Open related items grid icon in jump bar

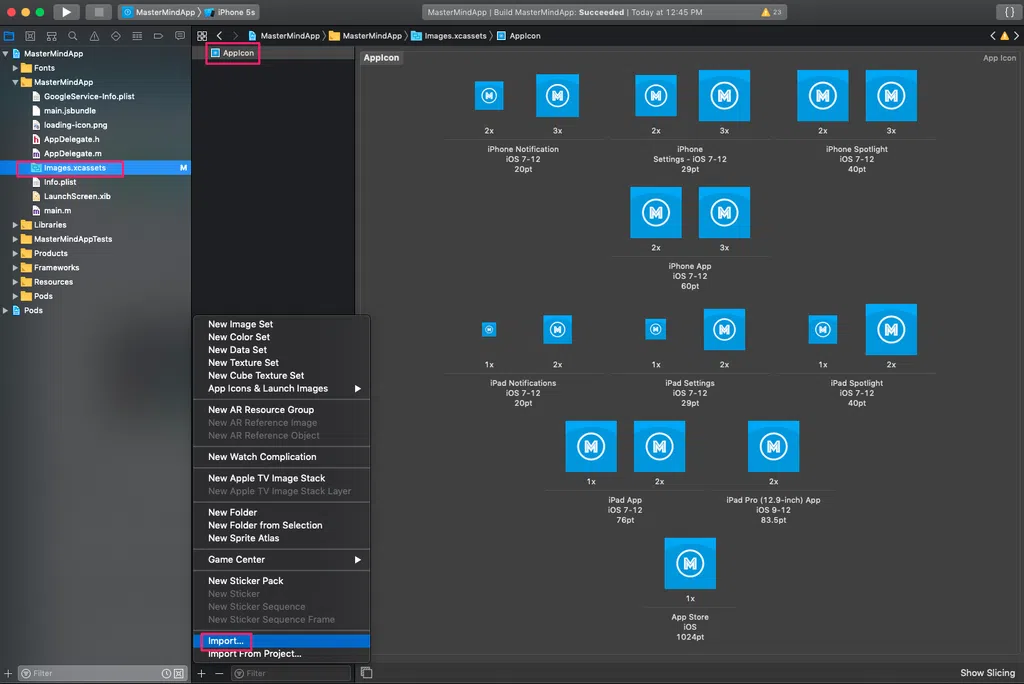pyautogui.click(x=202, y=36)
